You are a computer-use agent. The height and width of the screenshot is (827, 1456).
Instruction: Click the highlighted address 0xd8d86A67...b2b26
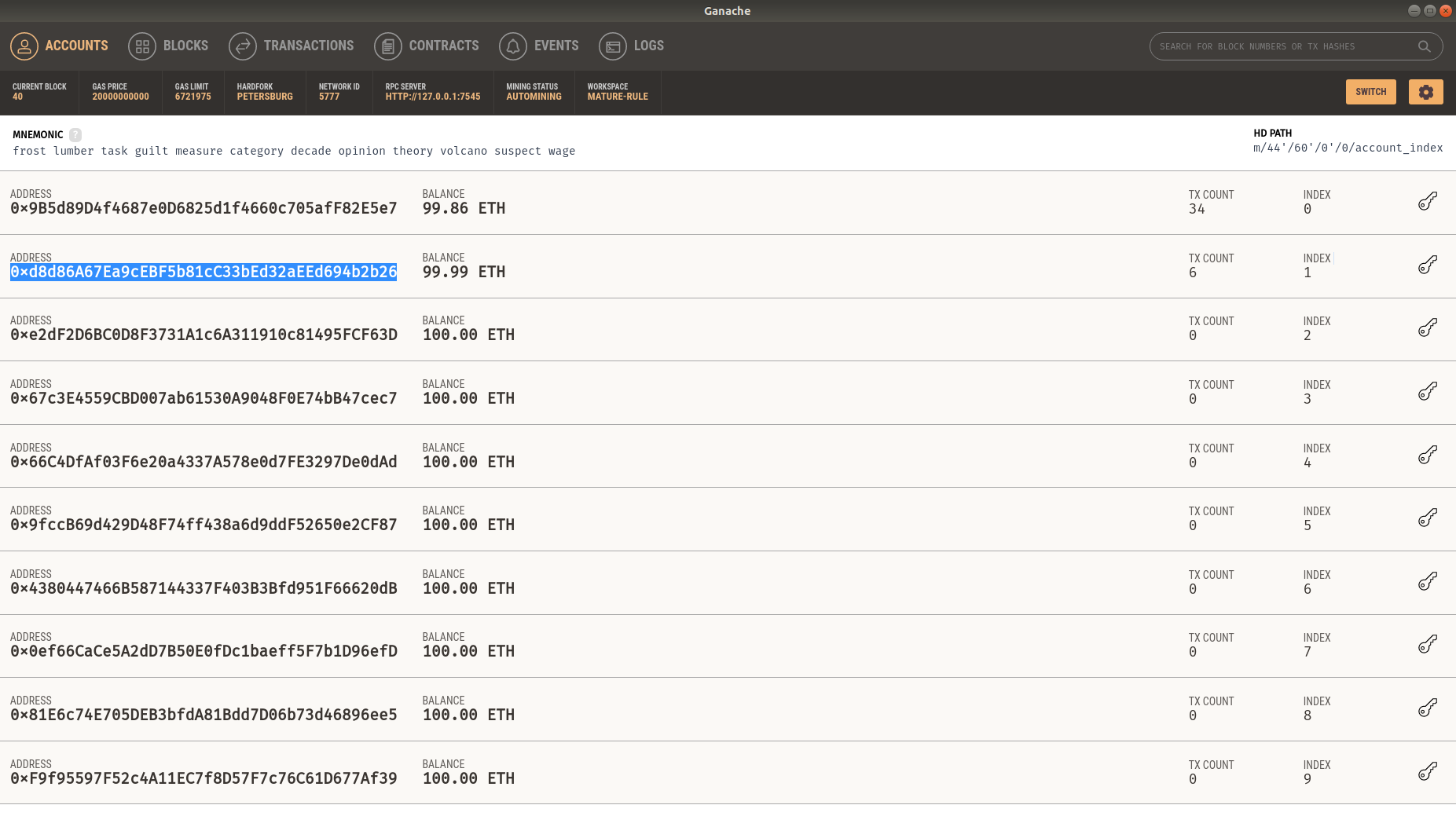pyautogui.click(x=204, y=272)
